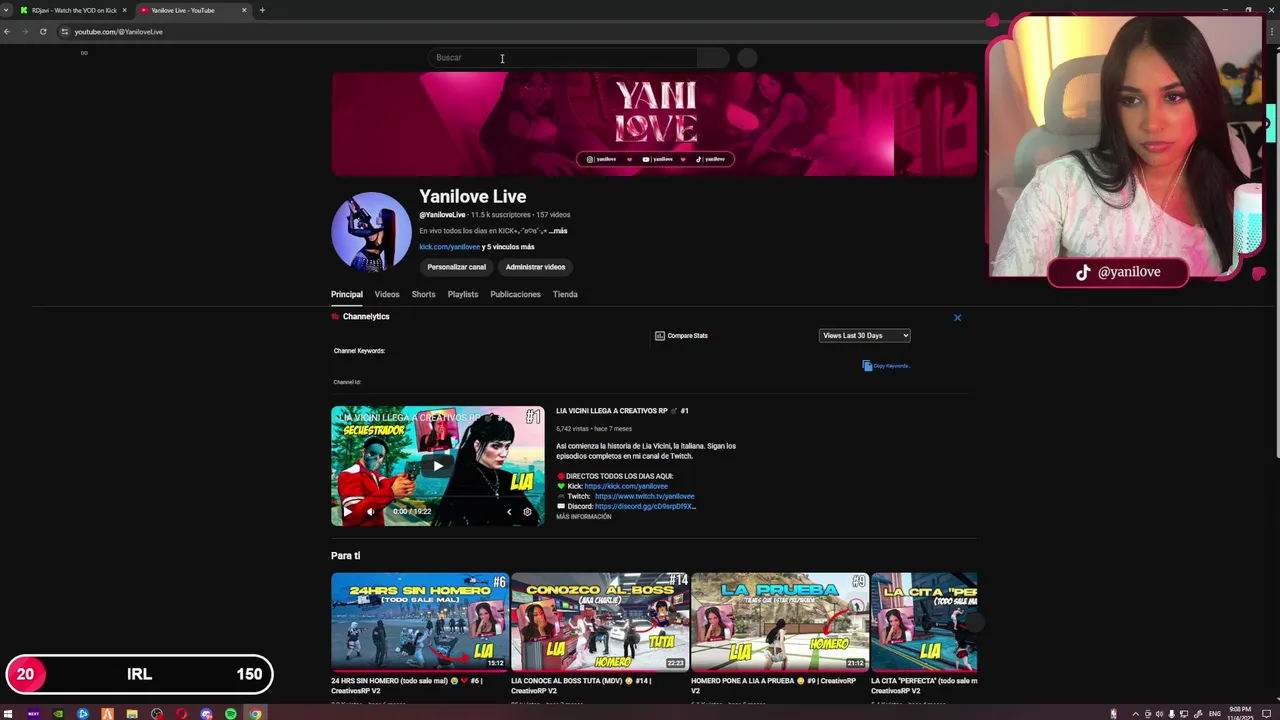Open the 'LA CITA PERFECTA' video thumbnail
The width and height of the screenshot is (1280, 720).
tap(924, 622)
